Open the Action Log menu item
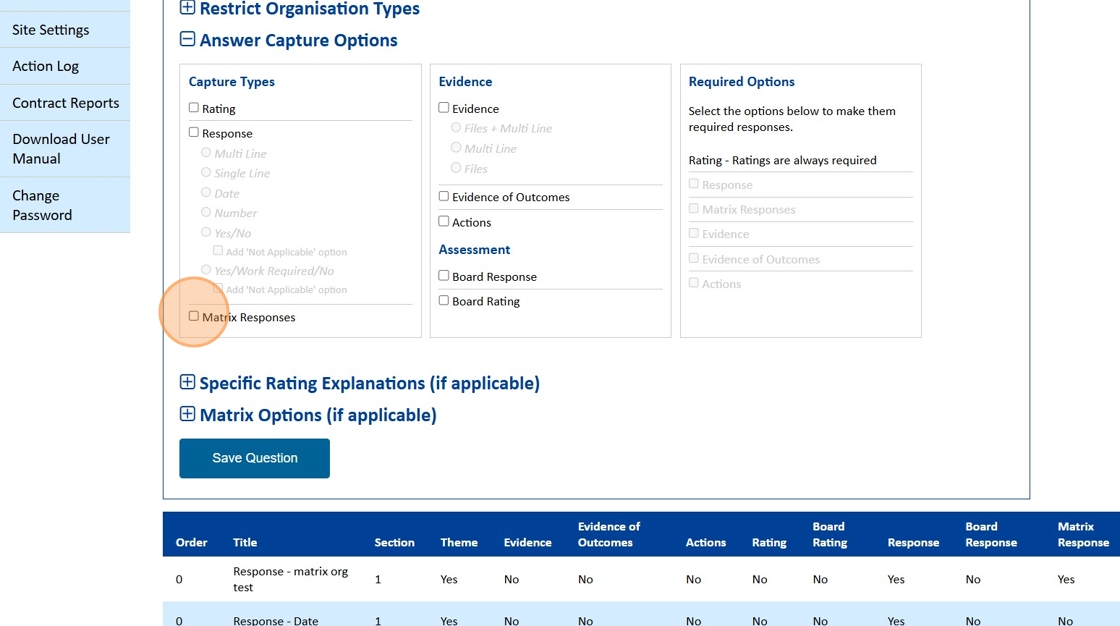1120x626 pixels. tap(46, 66)
